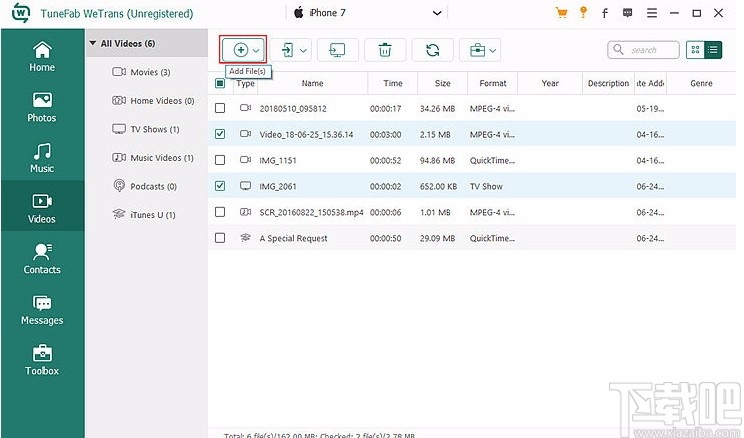The width and height of the screenshot is (744, 438).
Task: Open the Add File(s) dropdown arrow
Action: click(256, 50)
